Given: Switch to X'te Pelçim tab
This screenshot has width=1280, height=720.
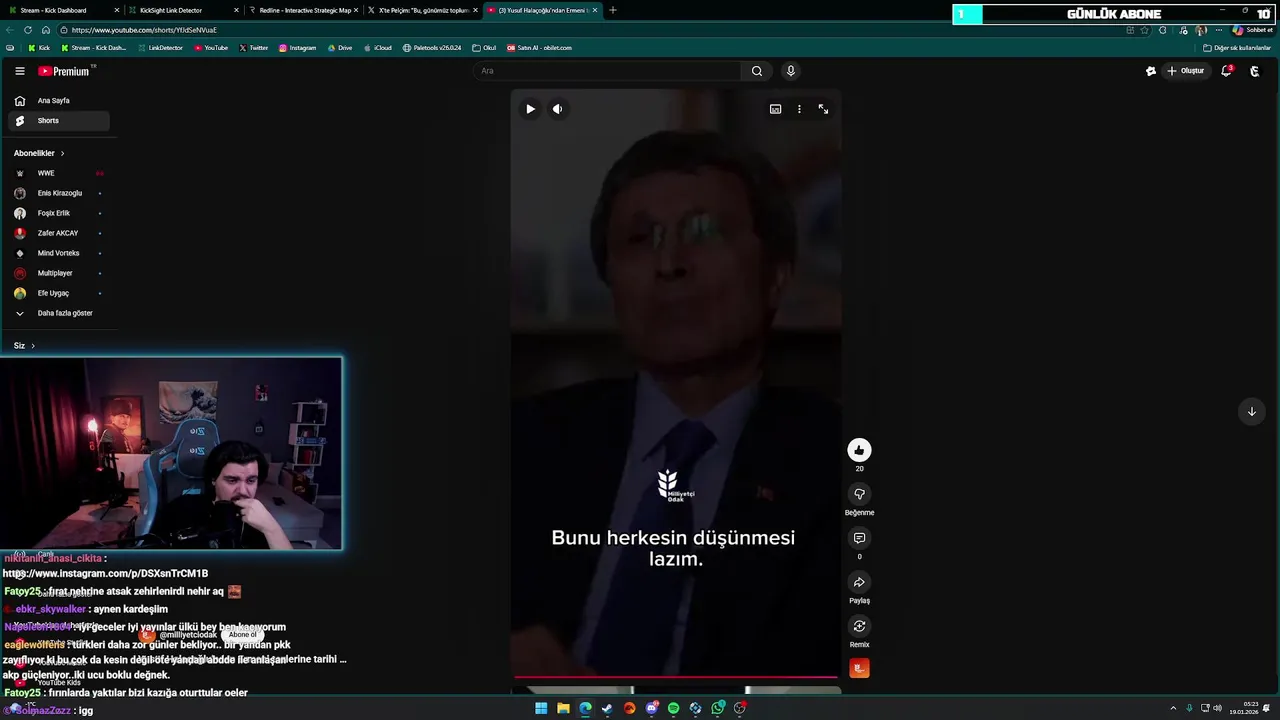Looking at the screenshot, I should [x=424, y=10].
